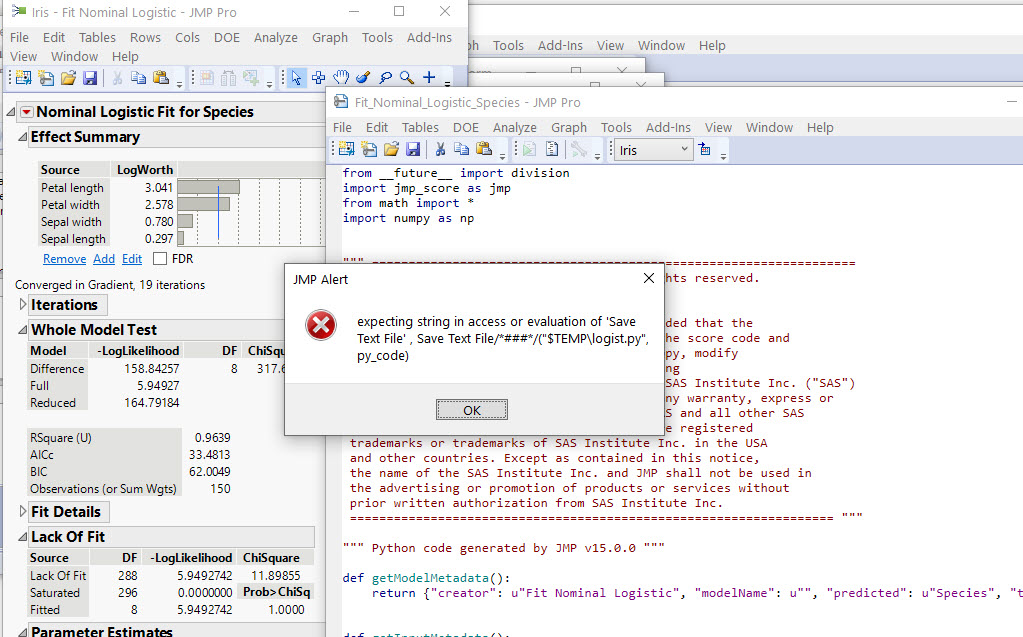Click Save icon in script window toolbar

(x=411, y=150)
